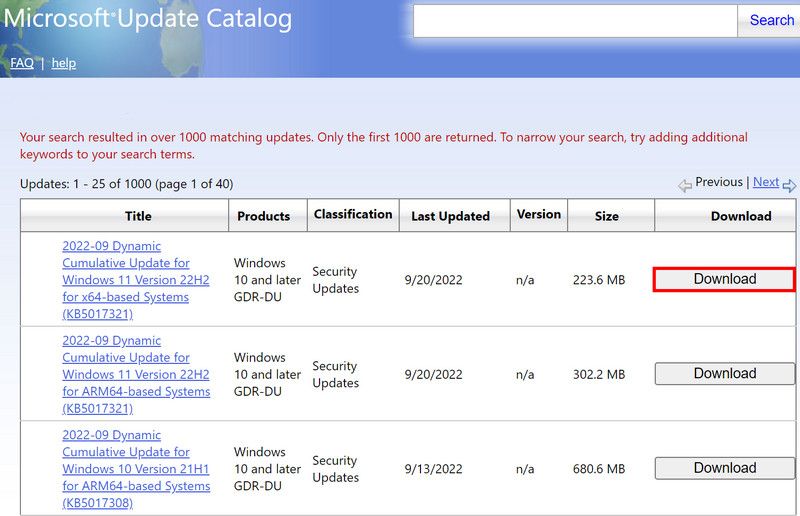Go to Next results page

coord(766,182)
